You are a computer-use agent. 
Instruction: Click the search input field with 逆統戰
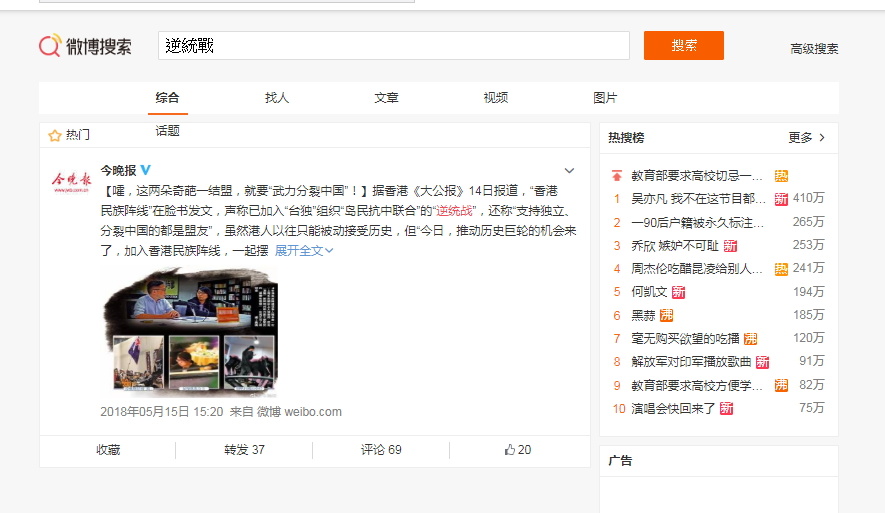tap(393, 46)
